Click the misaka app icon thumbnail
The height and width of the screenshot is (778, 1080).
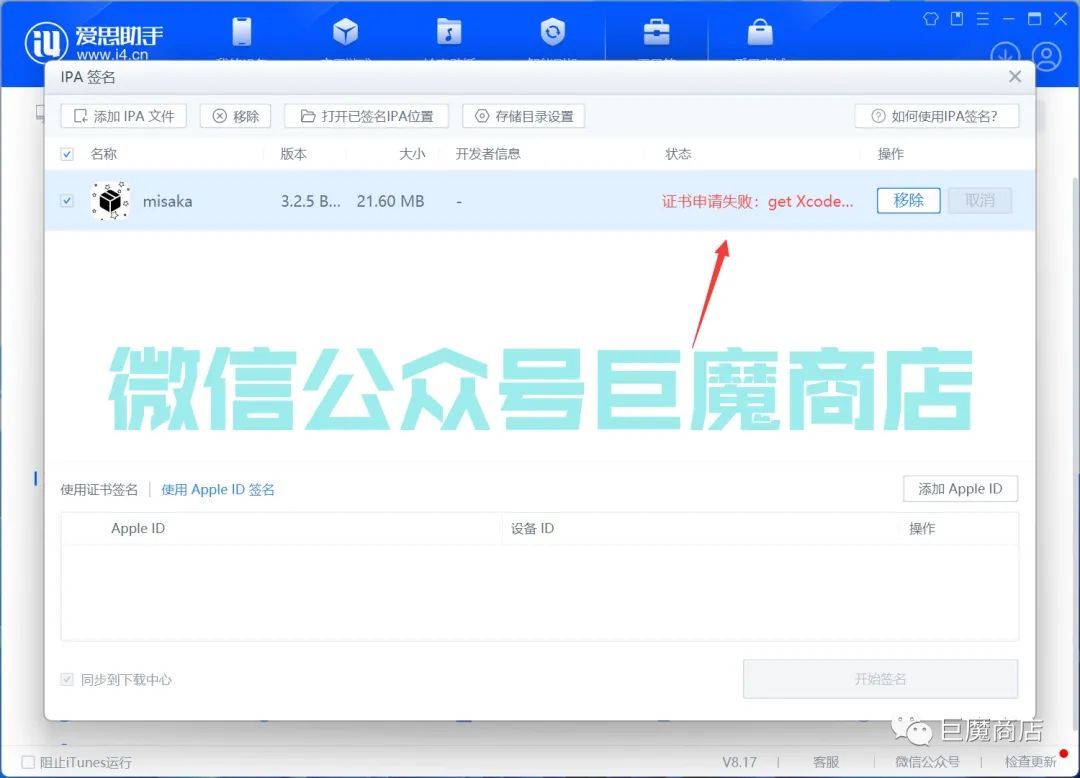click(x=110, y=201)
